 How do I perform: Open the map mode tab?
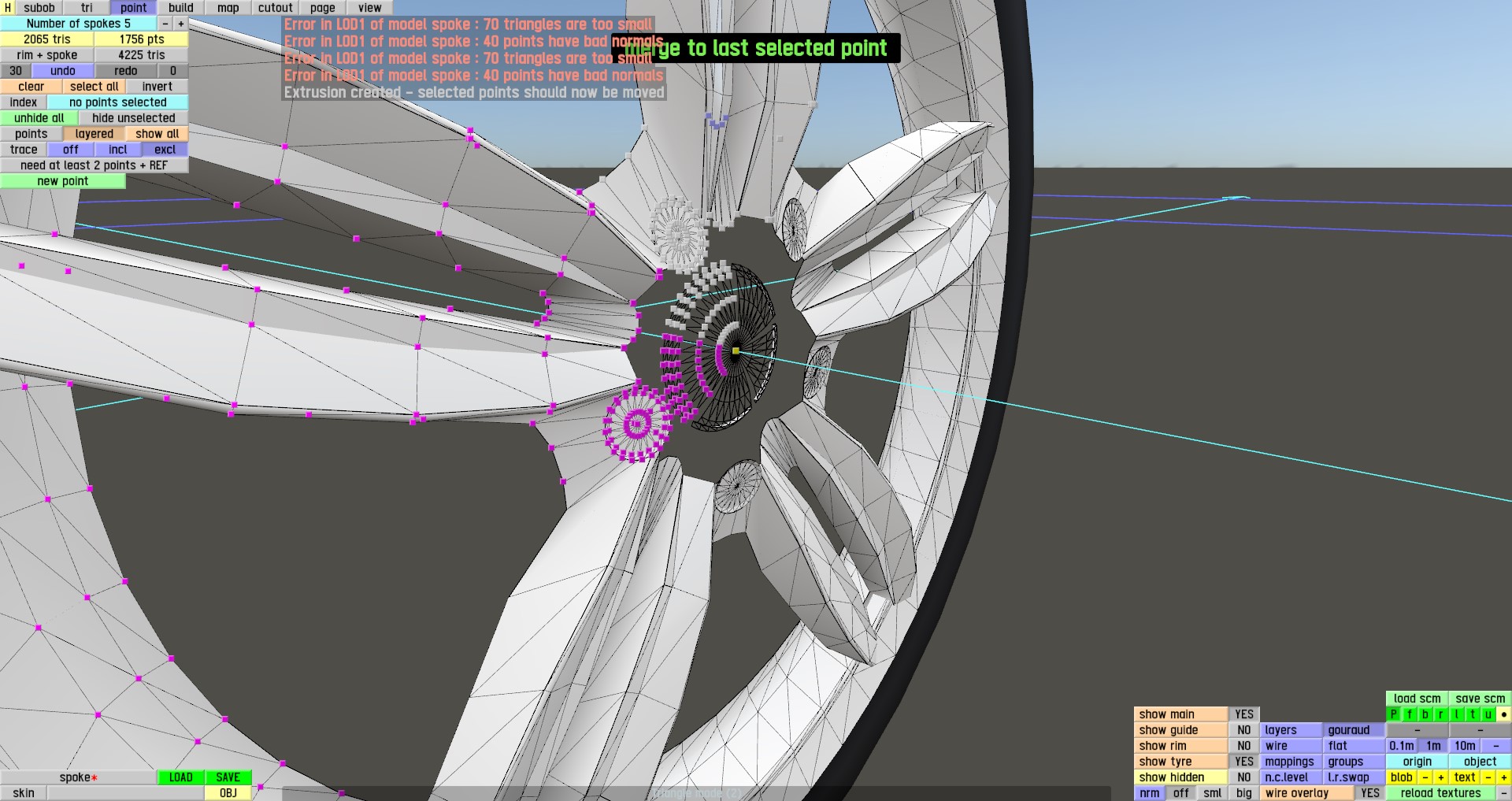228,8
